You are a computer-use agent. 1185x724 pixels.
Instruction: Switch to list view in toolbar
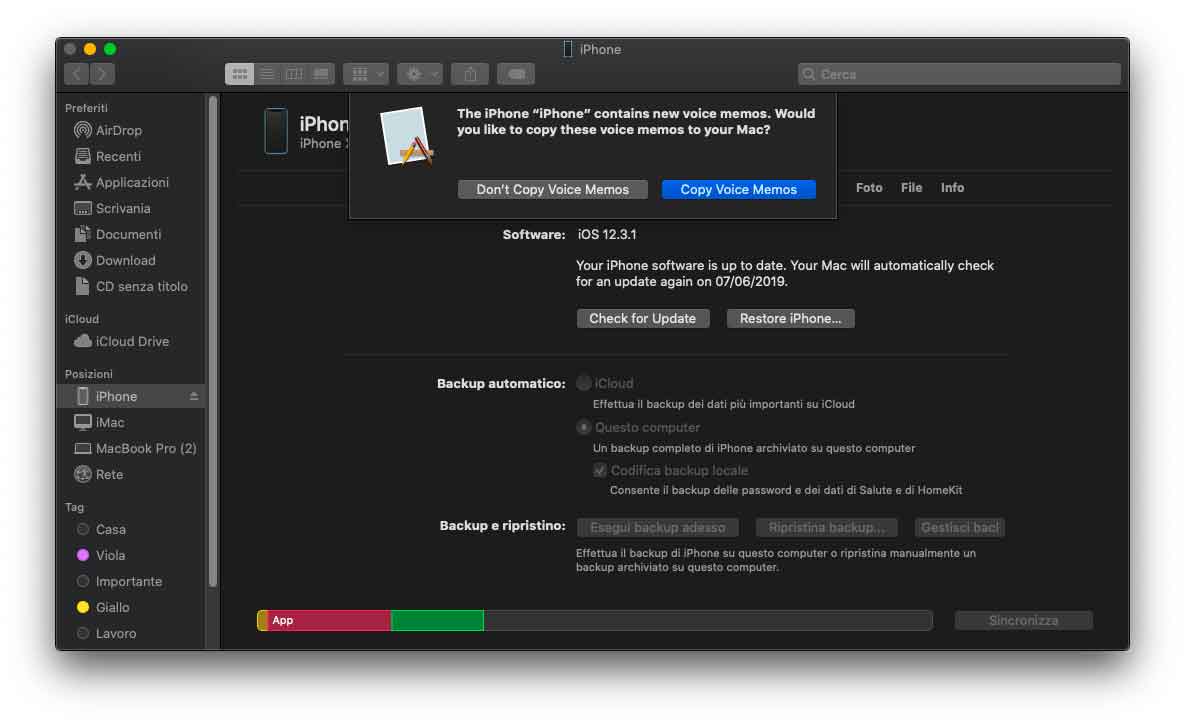[x=267, y=74]
